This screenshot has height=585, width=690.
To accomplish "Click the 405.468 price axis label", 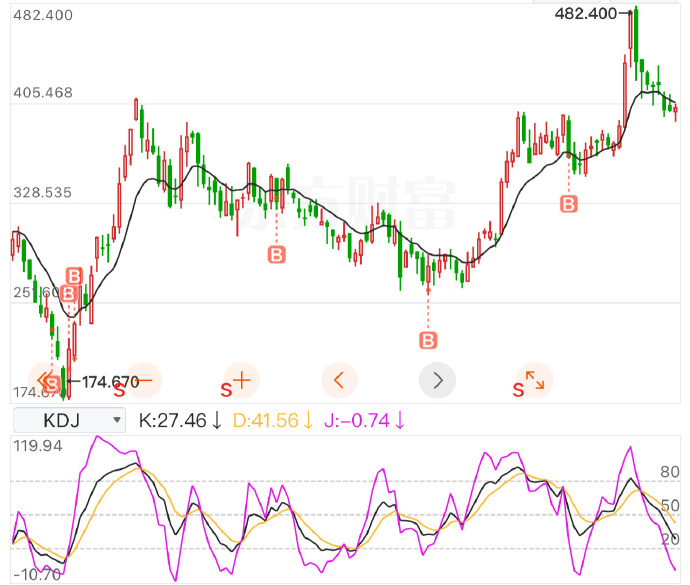I will [x=43, y=93].
